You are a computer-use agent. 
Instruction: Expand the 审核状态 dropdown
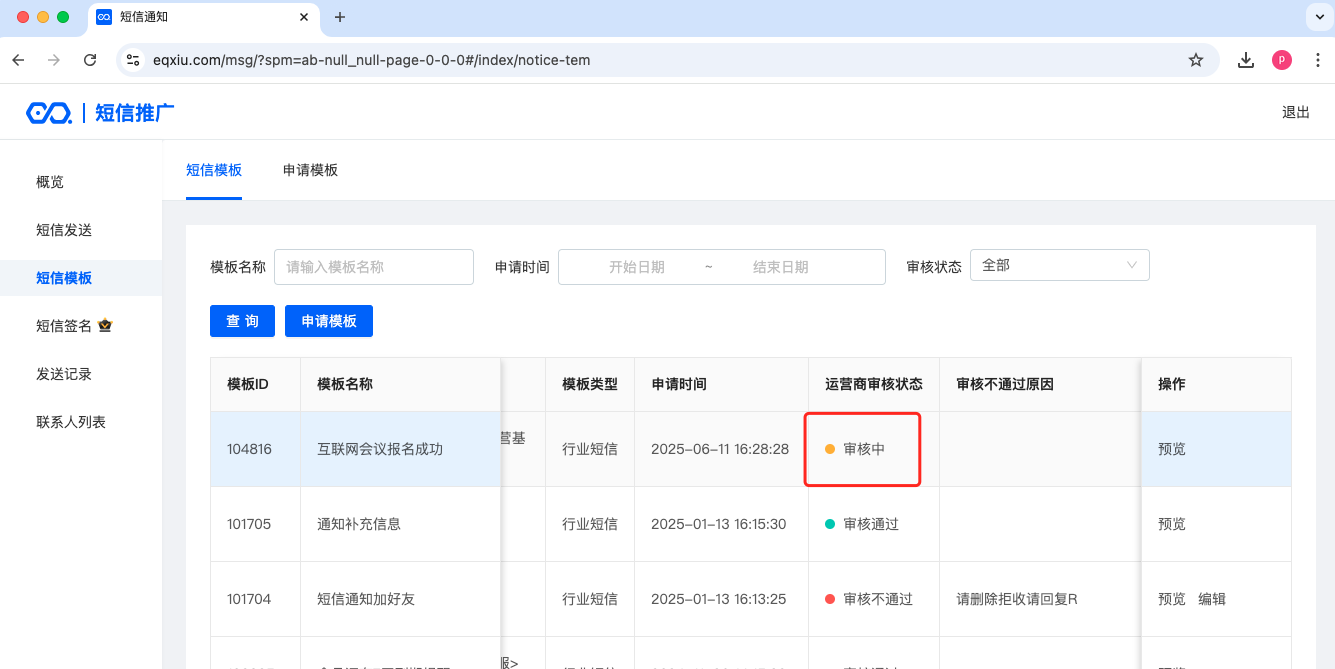[x=1059, y=266]
